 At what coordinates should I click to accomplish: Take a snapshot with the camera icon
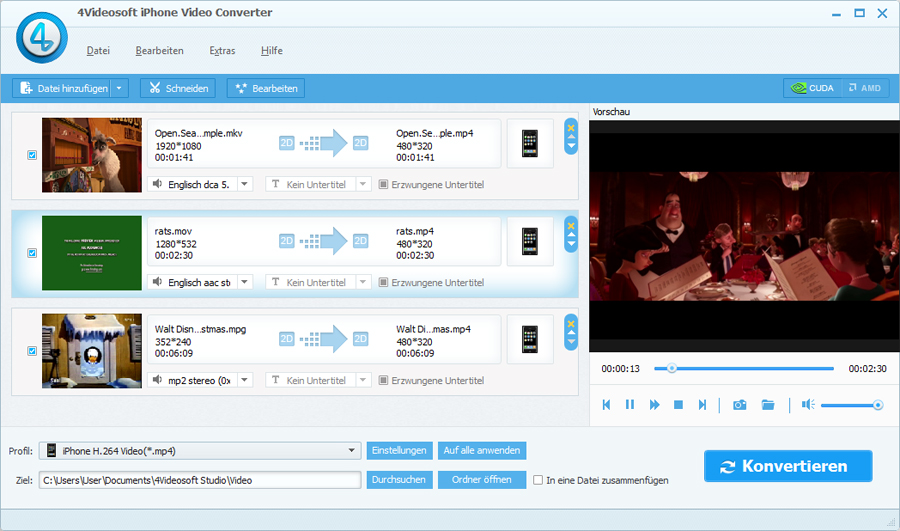coord(740,405)
